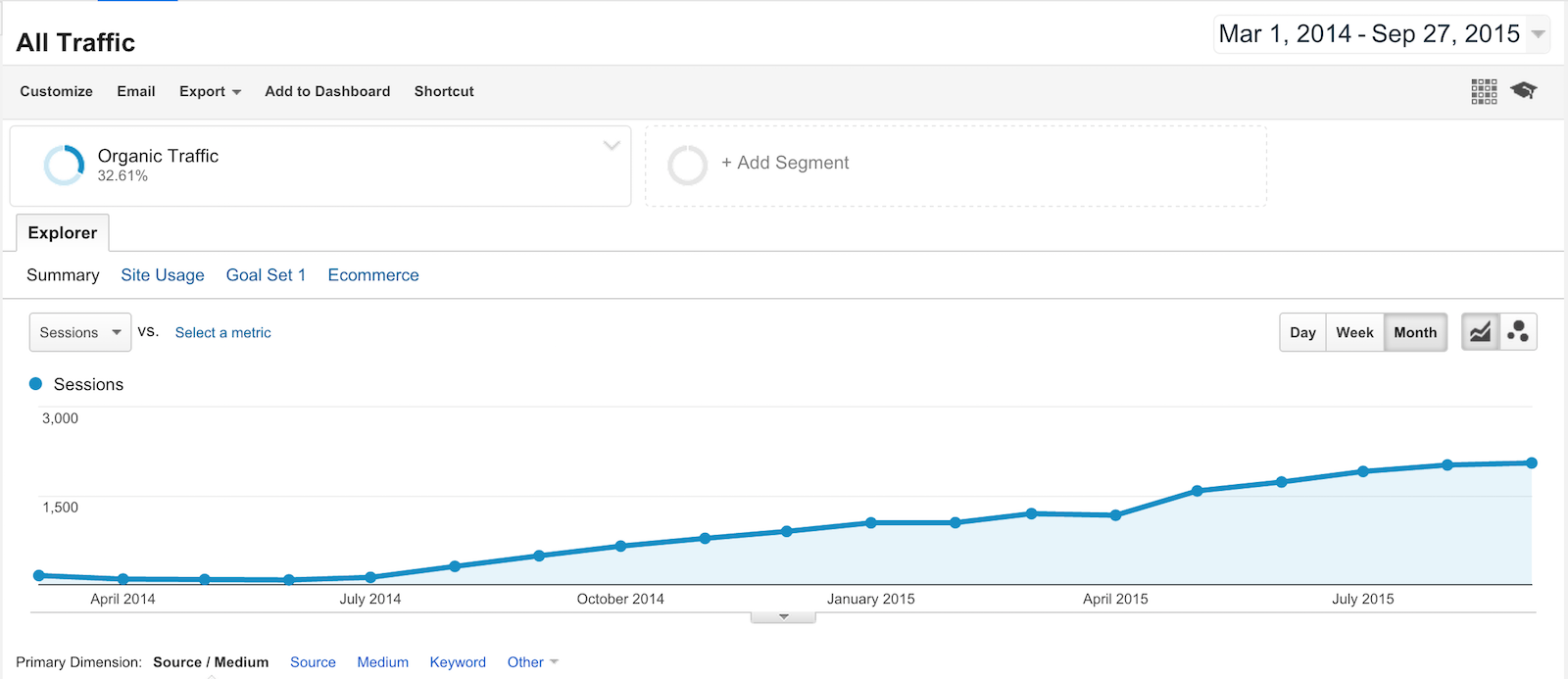Open the grid widget icon
The image size is (1568, 679).
pos(1484,91)
